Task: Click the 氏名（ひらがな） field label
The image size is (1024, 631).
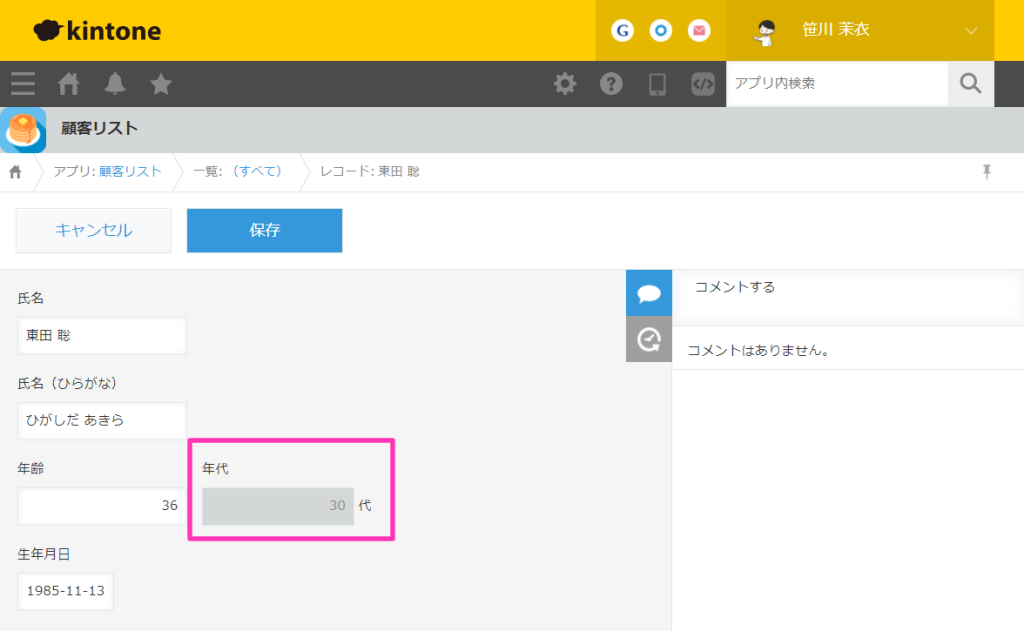Action: [67, 383]
